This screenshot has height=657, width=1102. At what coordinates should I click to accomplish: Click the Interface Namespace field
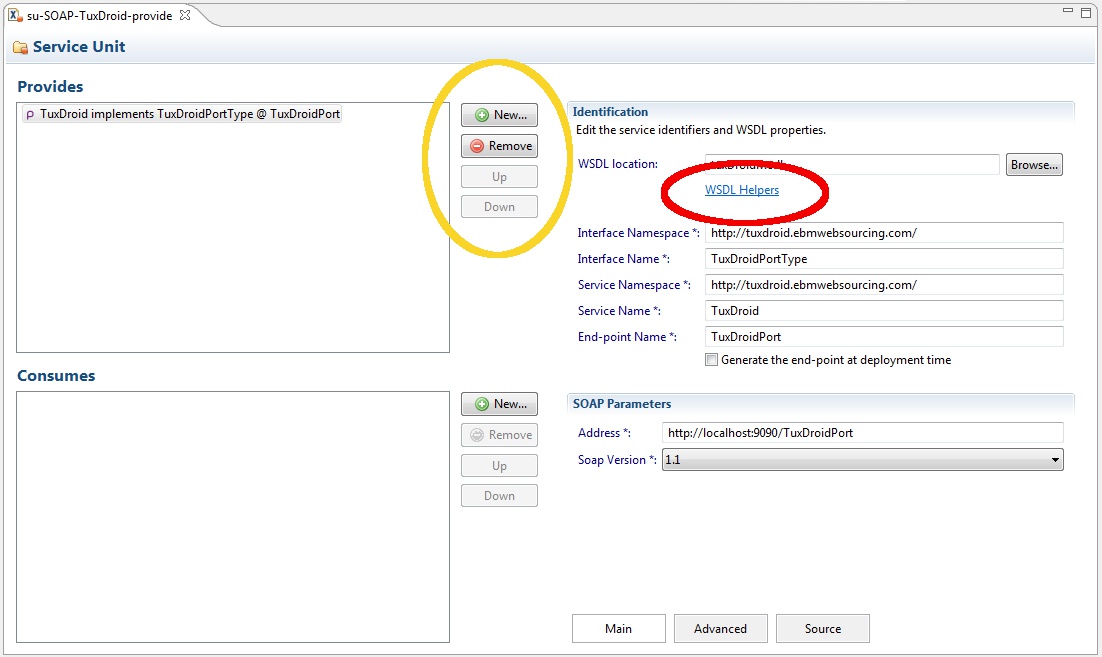(x=883, y=233)
